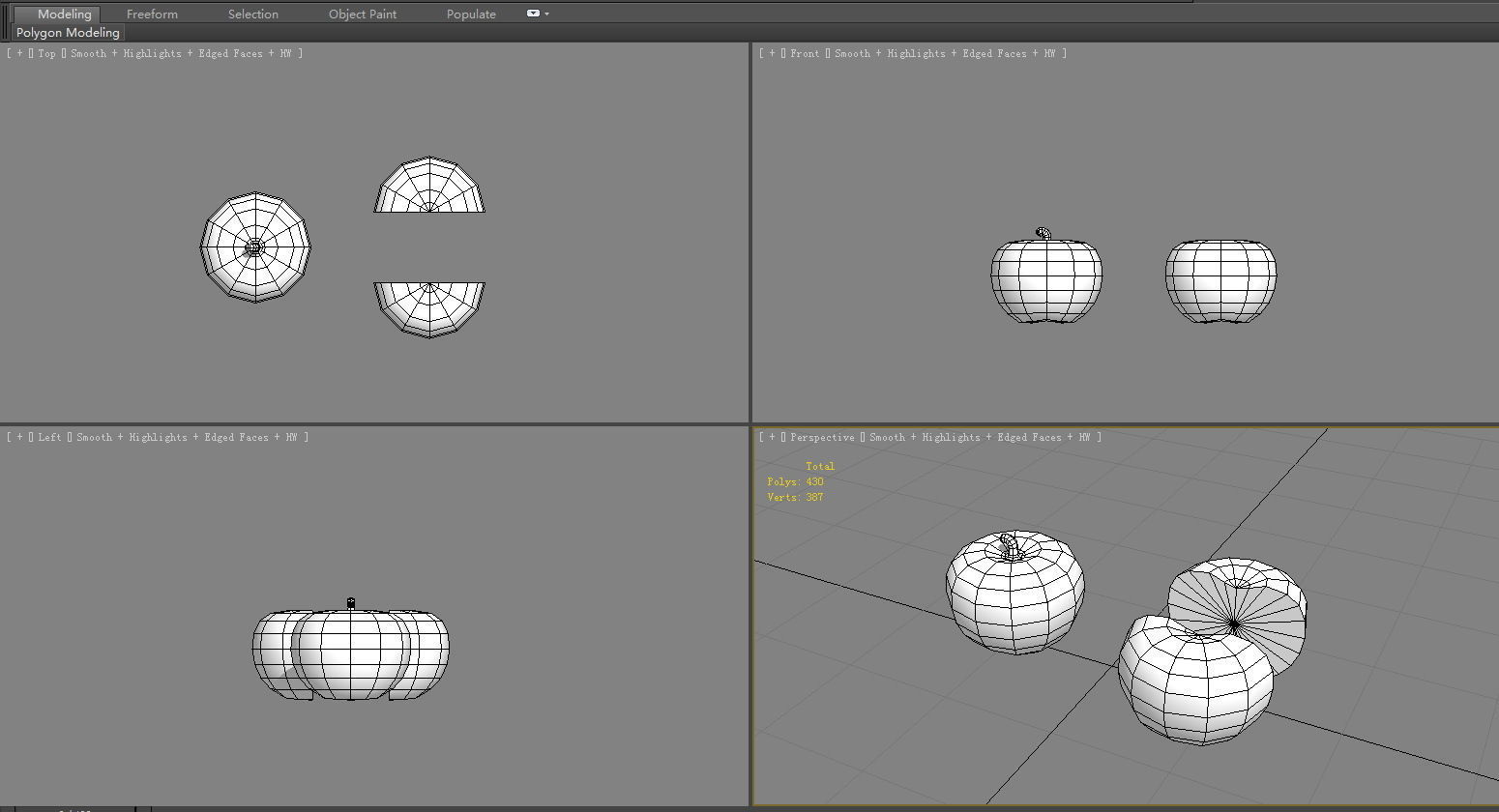
Task: Click the 'Verts: 387' statistic text
Action: coord(795,497)
